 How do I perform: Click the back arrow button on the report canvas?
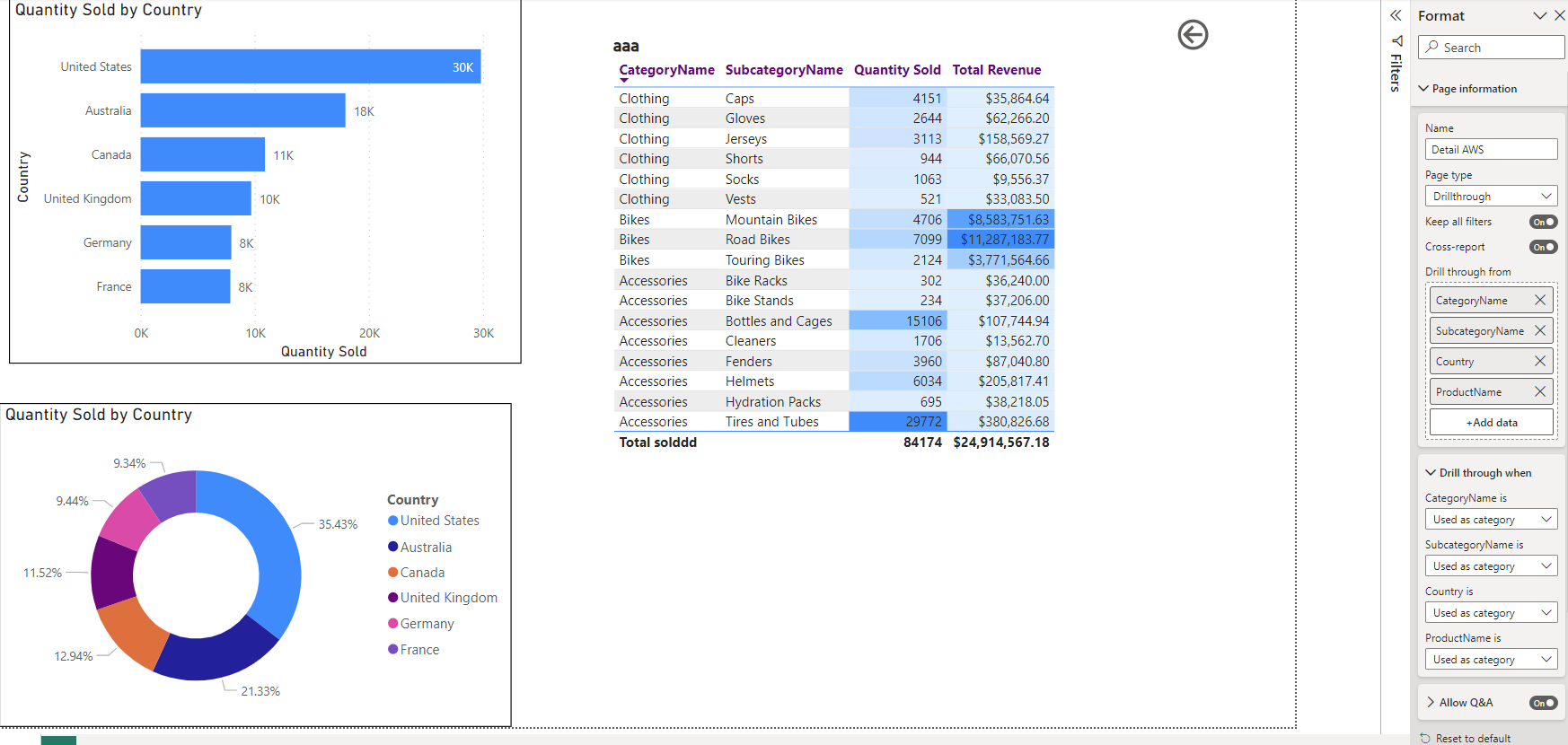(x=1193, y=35)
